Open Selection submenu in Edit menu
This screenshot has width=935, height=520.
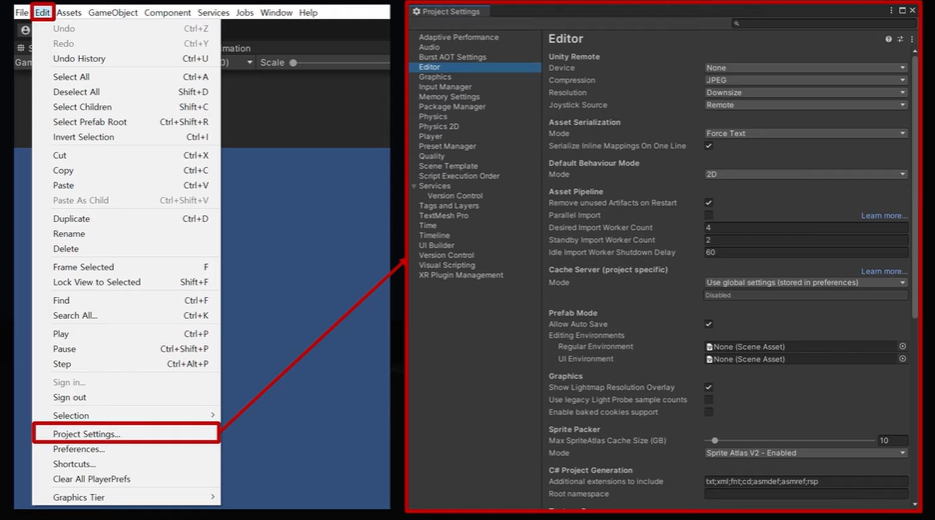point(126,415)
